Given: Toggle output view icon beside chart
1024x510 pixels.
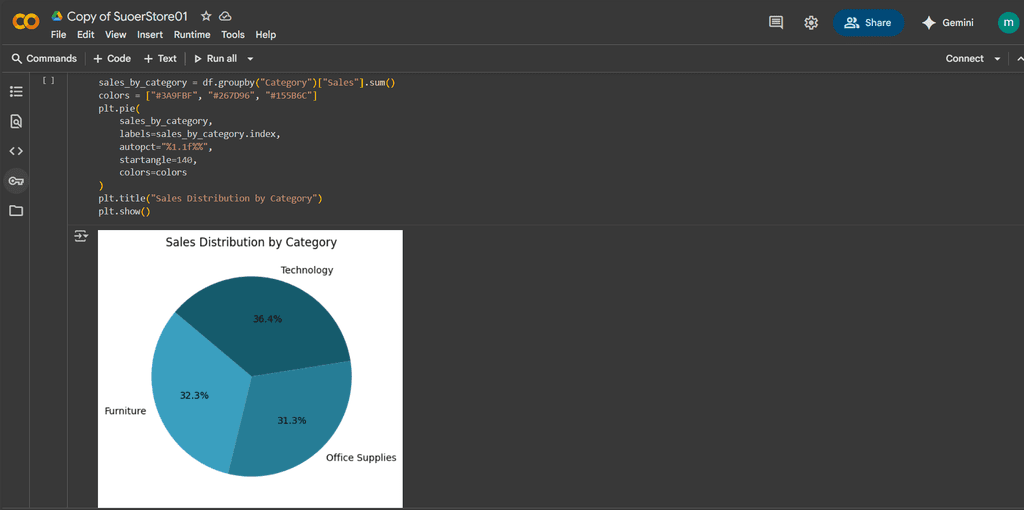Looking at the screenshot, I should (81, 237).
